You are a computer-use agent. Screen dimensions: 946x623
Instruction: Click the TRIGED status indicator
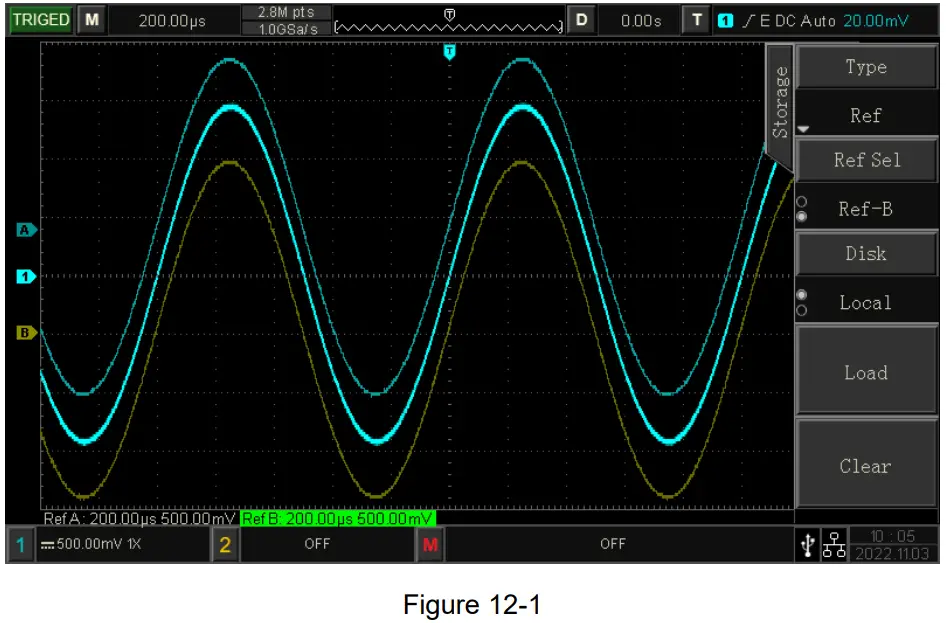tap(40, 19)
